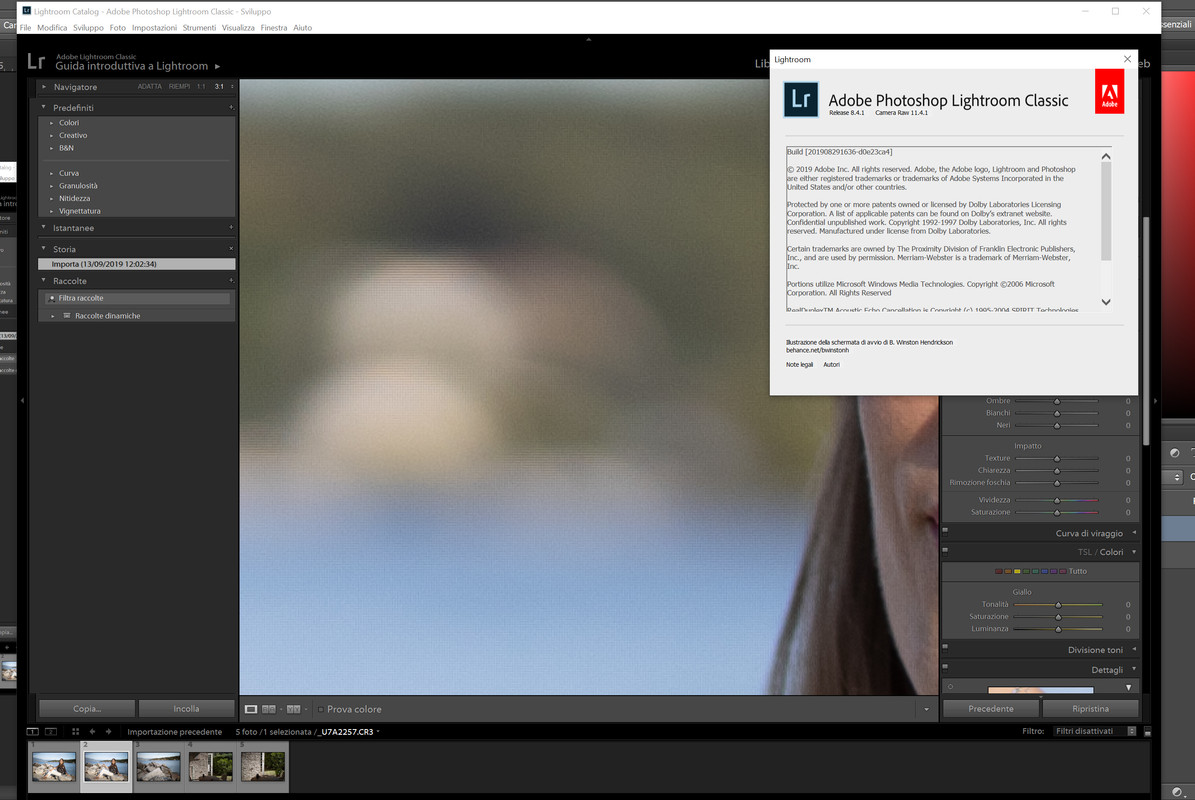Open the Sviluppo menu

point(88,27)
